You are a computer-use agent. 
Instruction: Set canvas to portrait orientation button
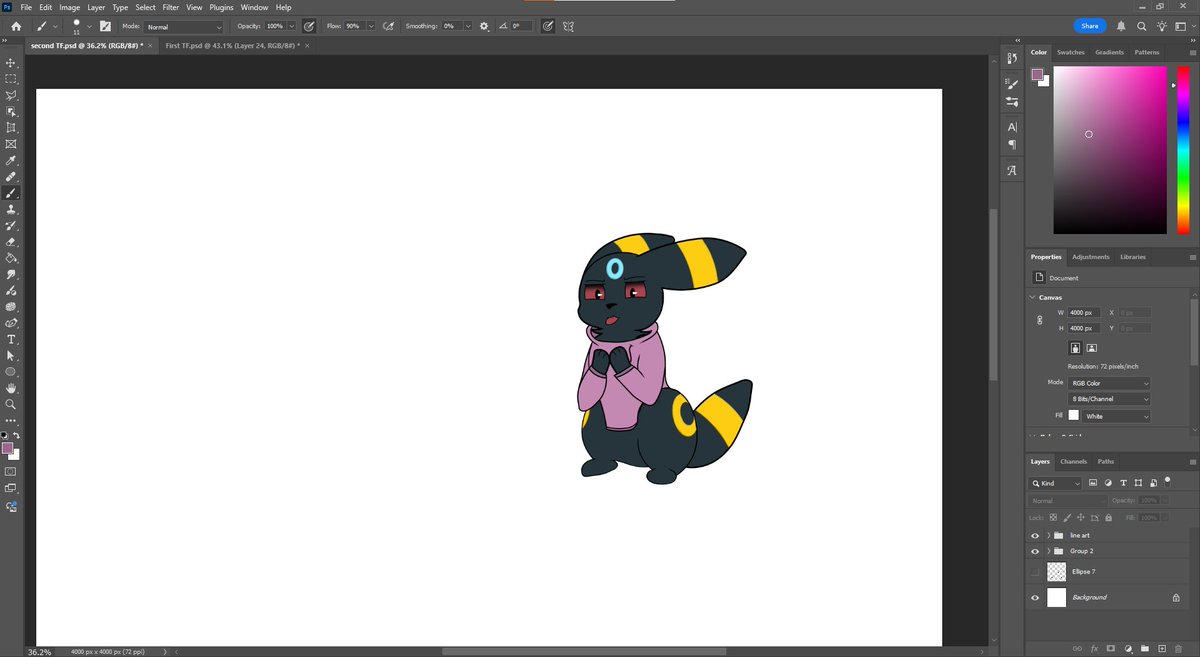[x=1075, y=348]
